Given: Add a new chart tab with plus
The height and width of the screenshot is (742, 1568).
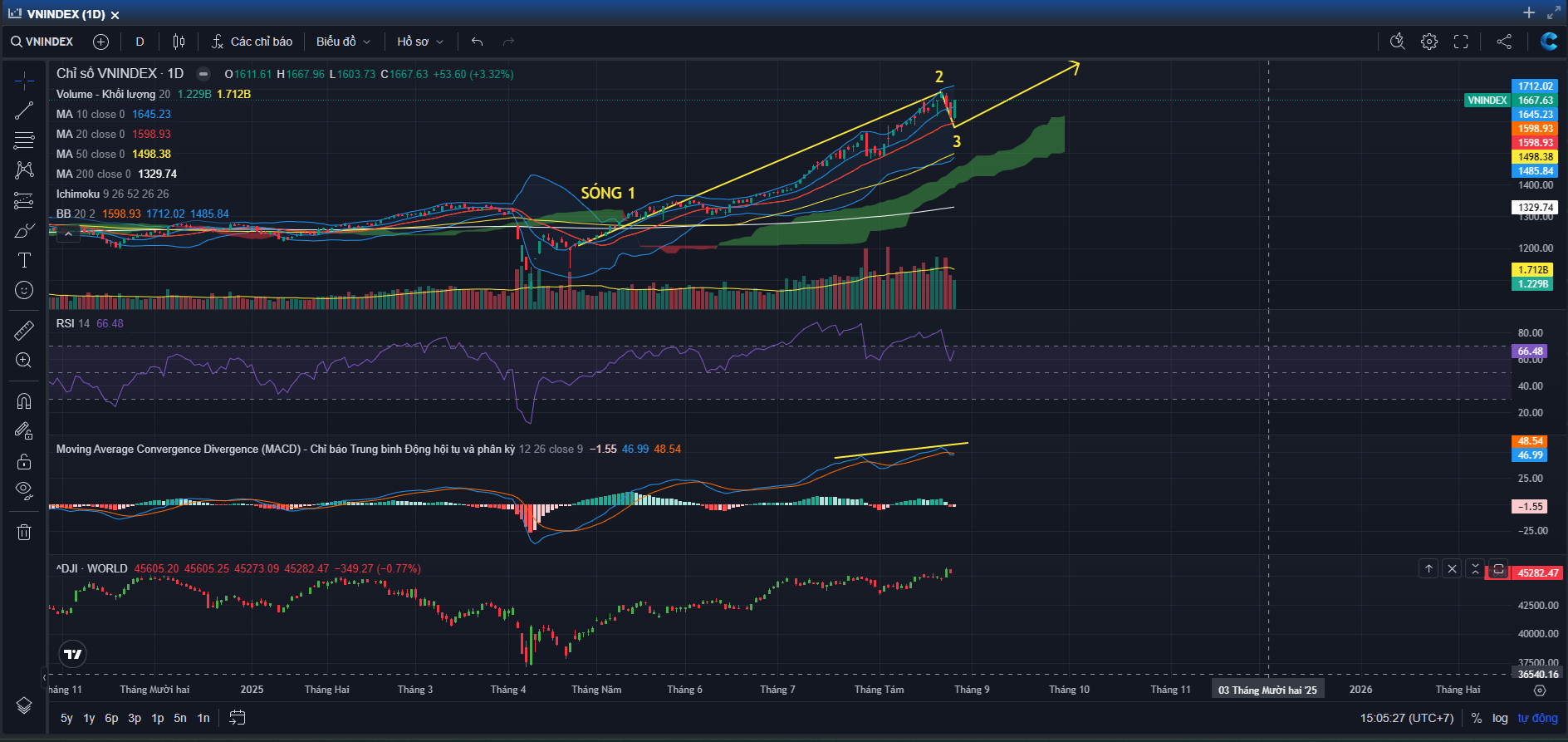Looking at the screenshot, I should point(1529,12).
